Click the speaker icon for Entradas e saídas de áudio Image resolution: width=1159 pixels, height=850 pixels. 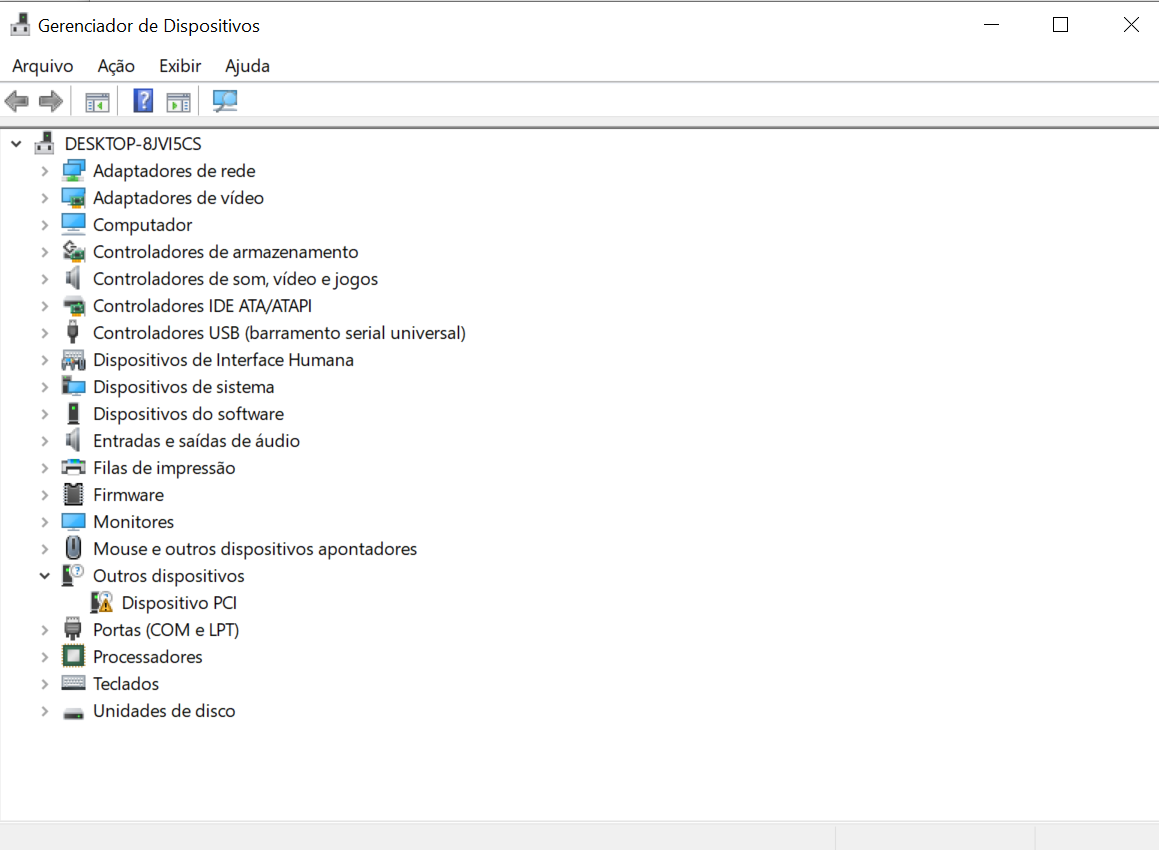tap(72, 441)
